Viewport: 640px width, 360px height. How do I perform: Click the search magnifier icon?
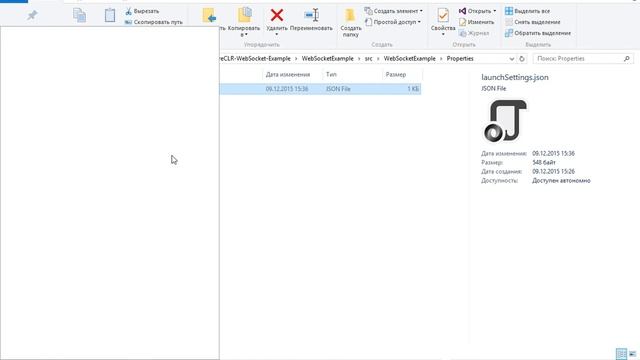627,59
